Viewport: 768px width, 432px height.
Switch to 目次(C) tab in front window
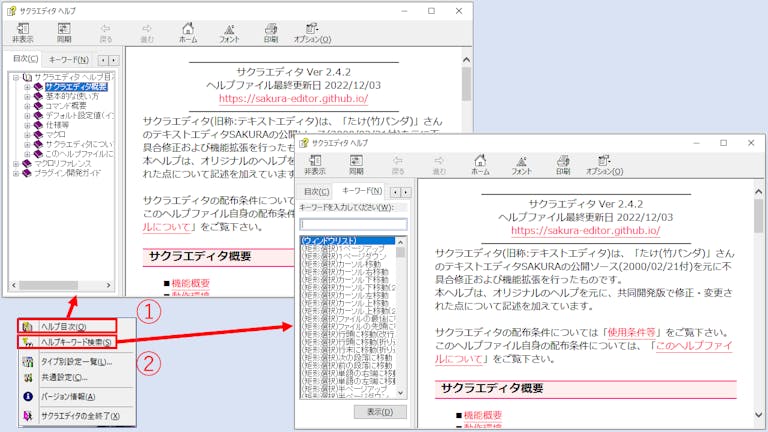[316, 192]
